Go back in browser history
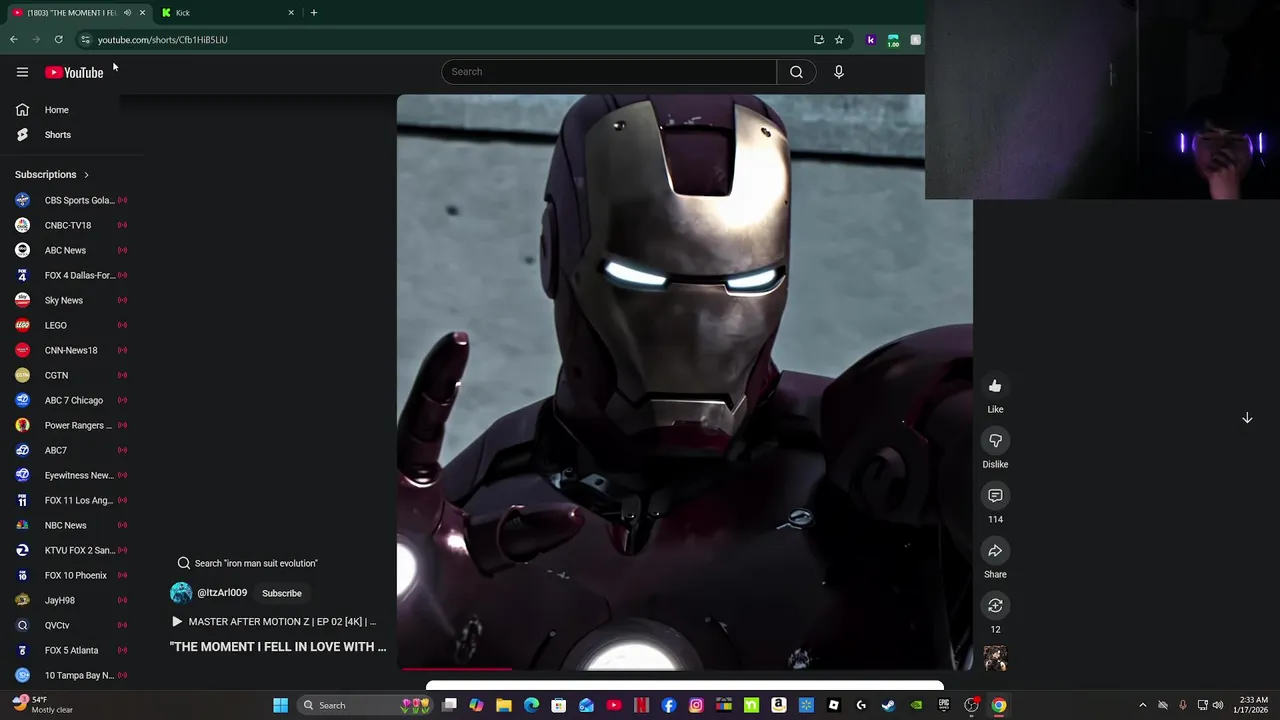Viewport: 1280px width, 720px height. [14, 40]
